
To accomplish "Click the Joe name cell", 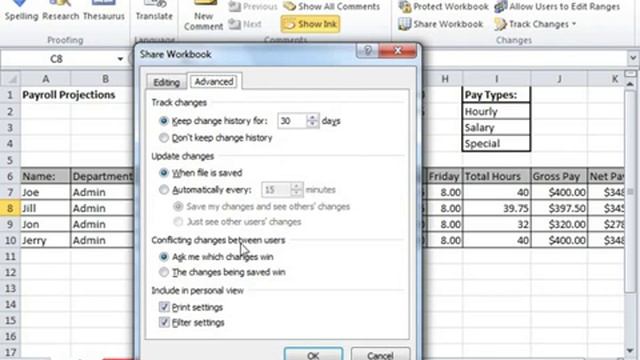I will 45,192.
